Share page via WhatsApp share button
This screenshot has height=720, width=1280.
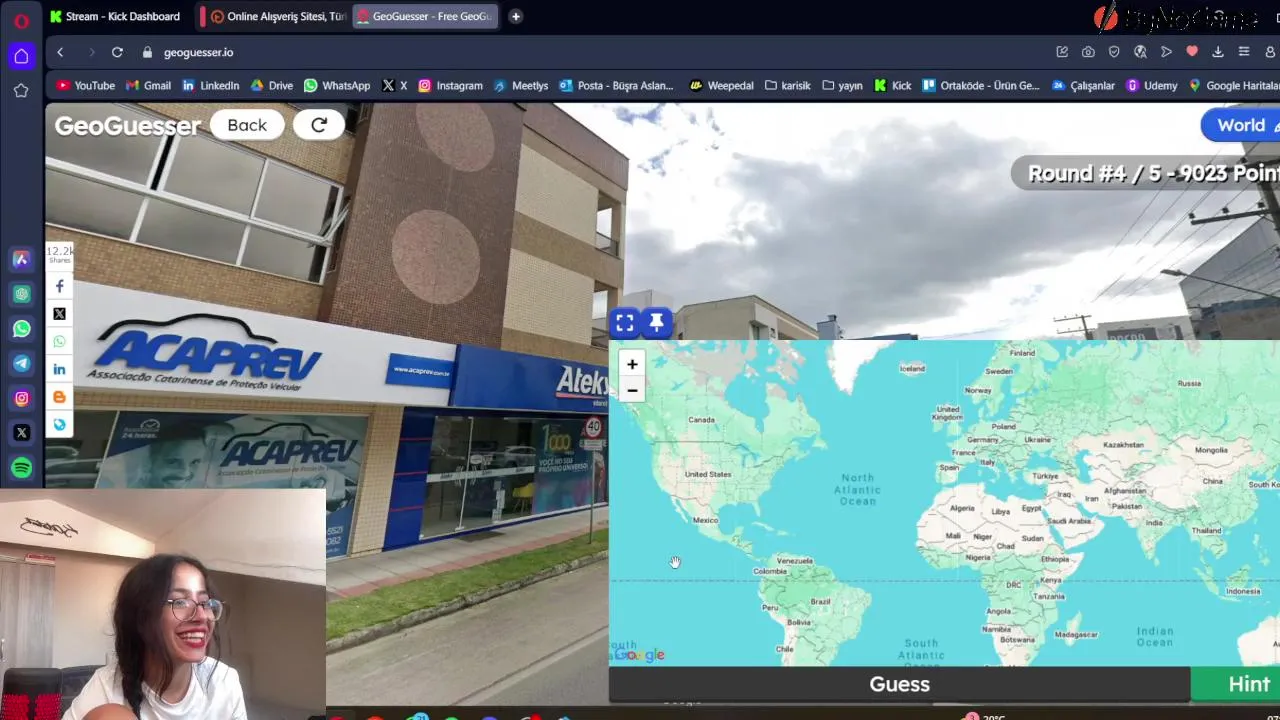pyautogui.click(x=59, y=342)
